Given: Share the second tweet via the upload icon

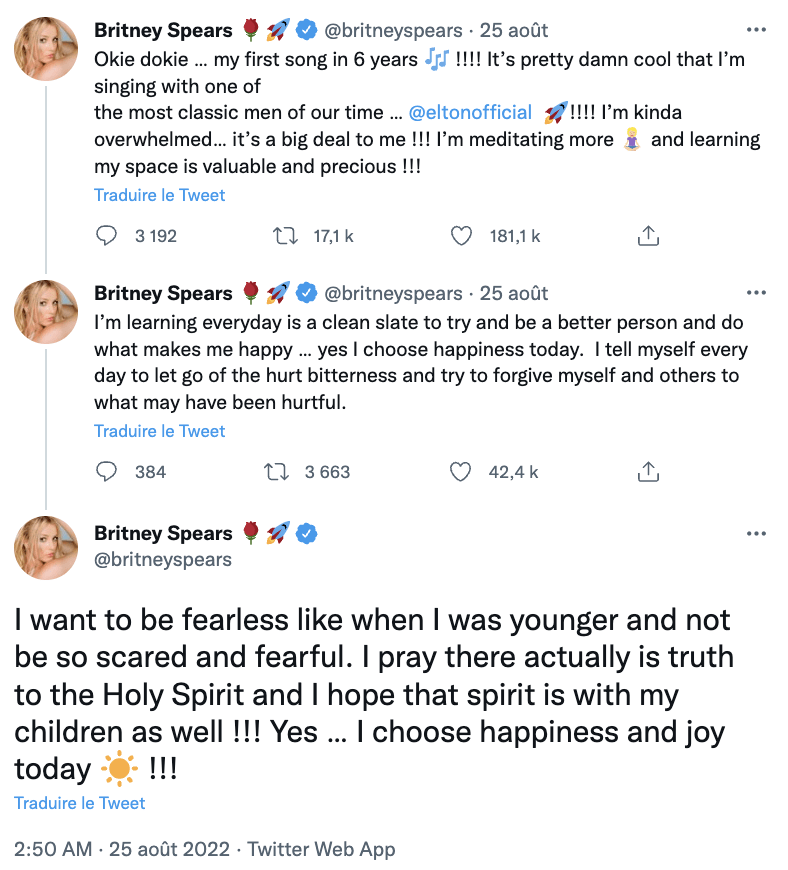Looking at the screenshot, I should [x=648, y=472].
